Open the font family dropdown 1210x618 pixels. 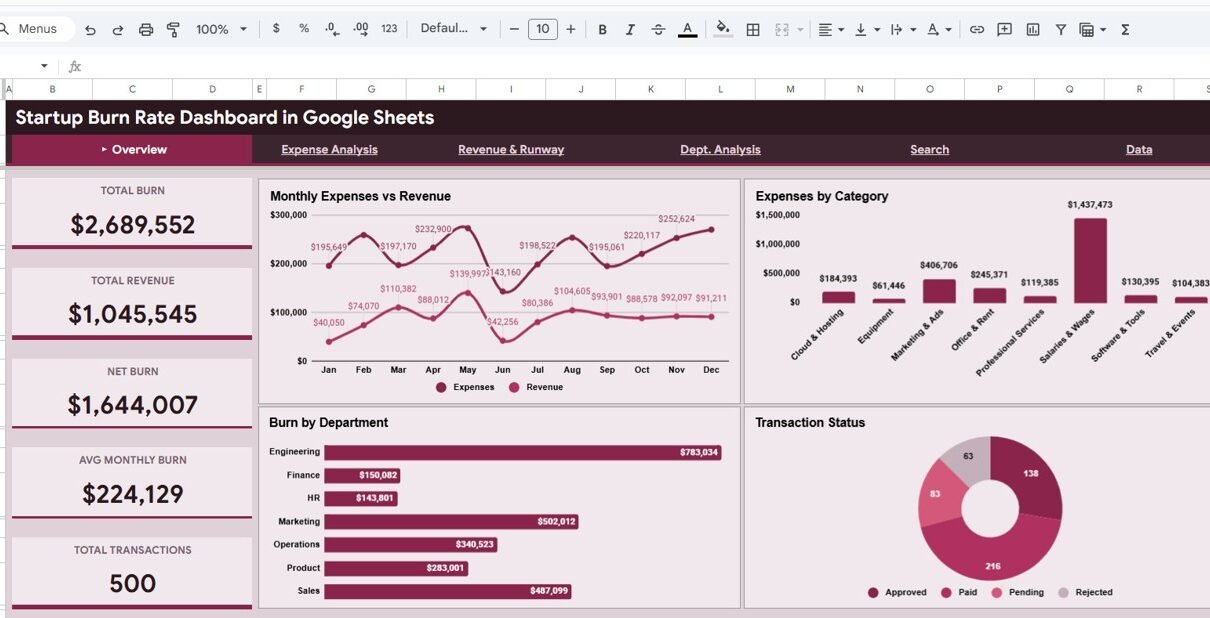point(454,29)
